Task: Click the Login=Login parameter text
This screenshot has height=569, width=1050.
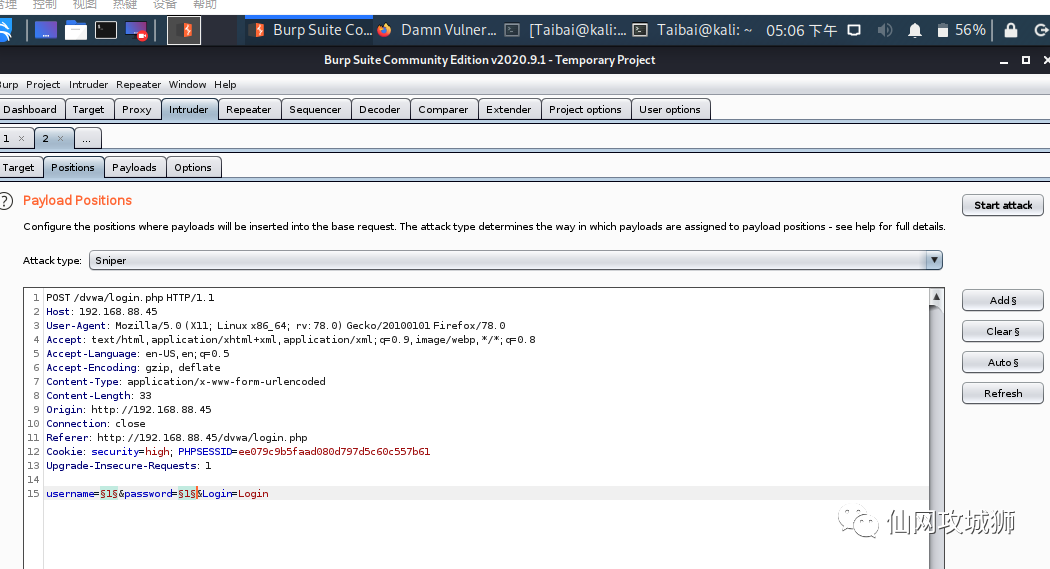Action: [235, 494]
